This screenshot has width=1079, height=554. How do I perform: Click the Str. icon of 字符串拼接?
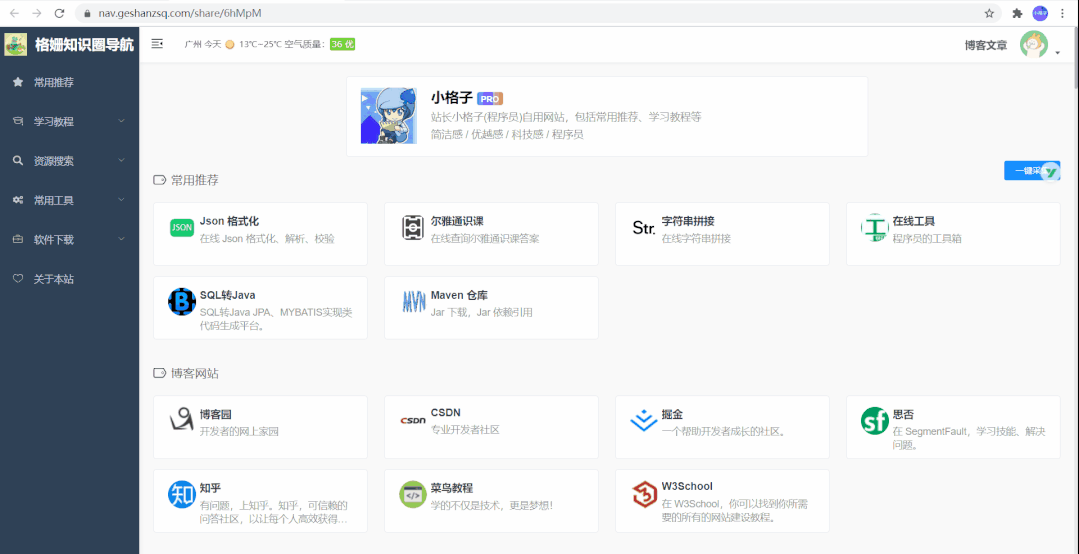tap(643, 228)
